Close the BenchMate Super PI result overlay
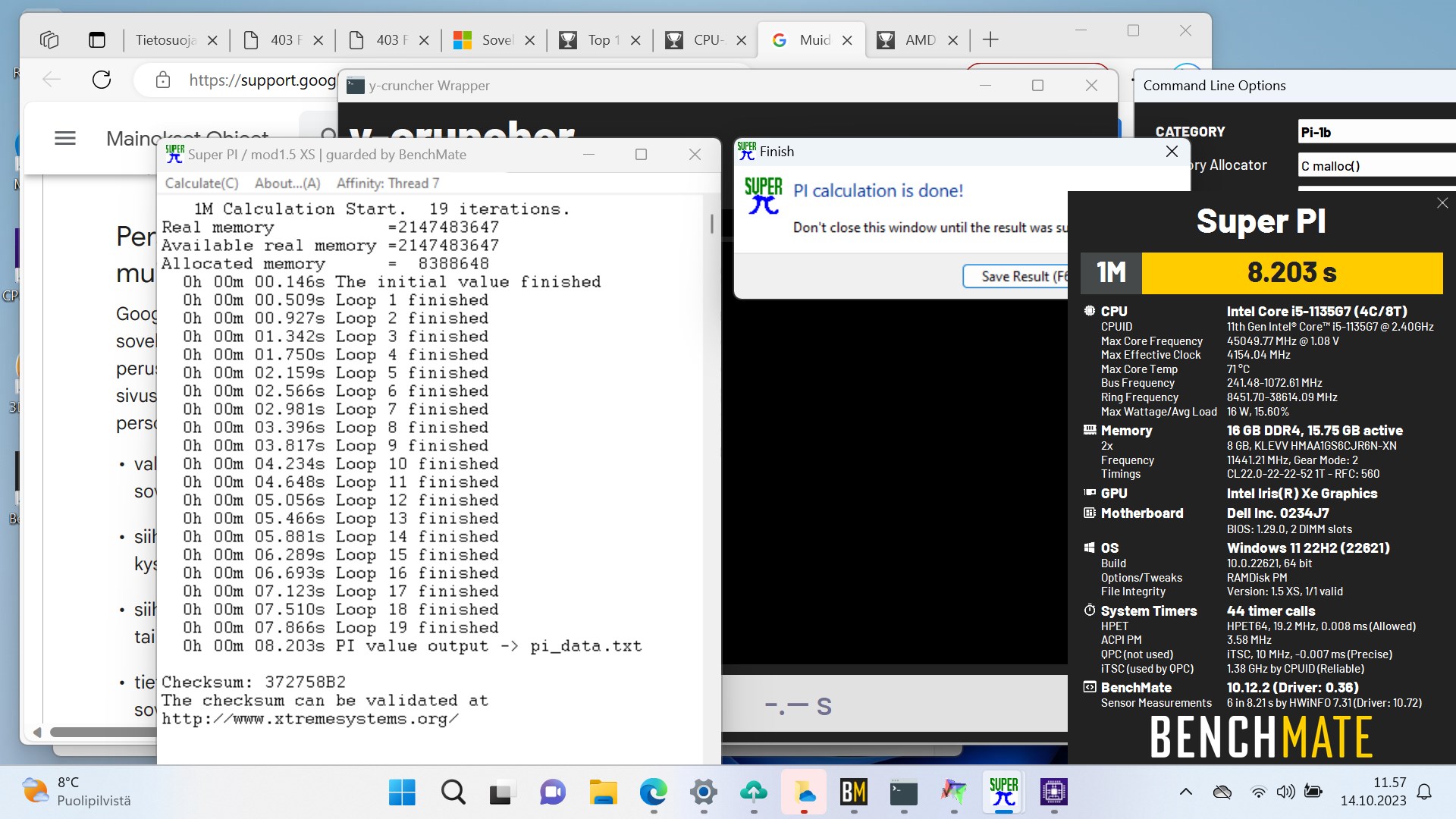 click(x=1442, y=203)
